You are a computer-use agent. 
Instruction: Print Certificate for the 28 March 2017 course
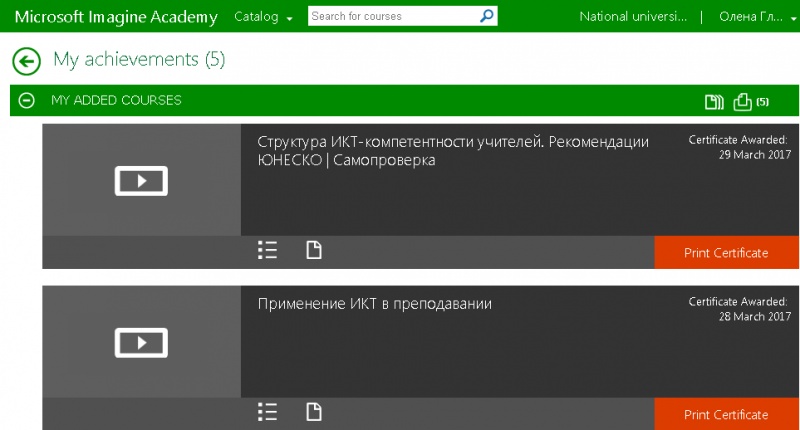[x=727, y=414]
